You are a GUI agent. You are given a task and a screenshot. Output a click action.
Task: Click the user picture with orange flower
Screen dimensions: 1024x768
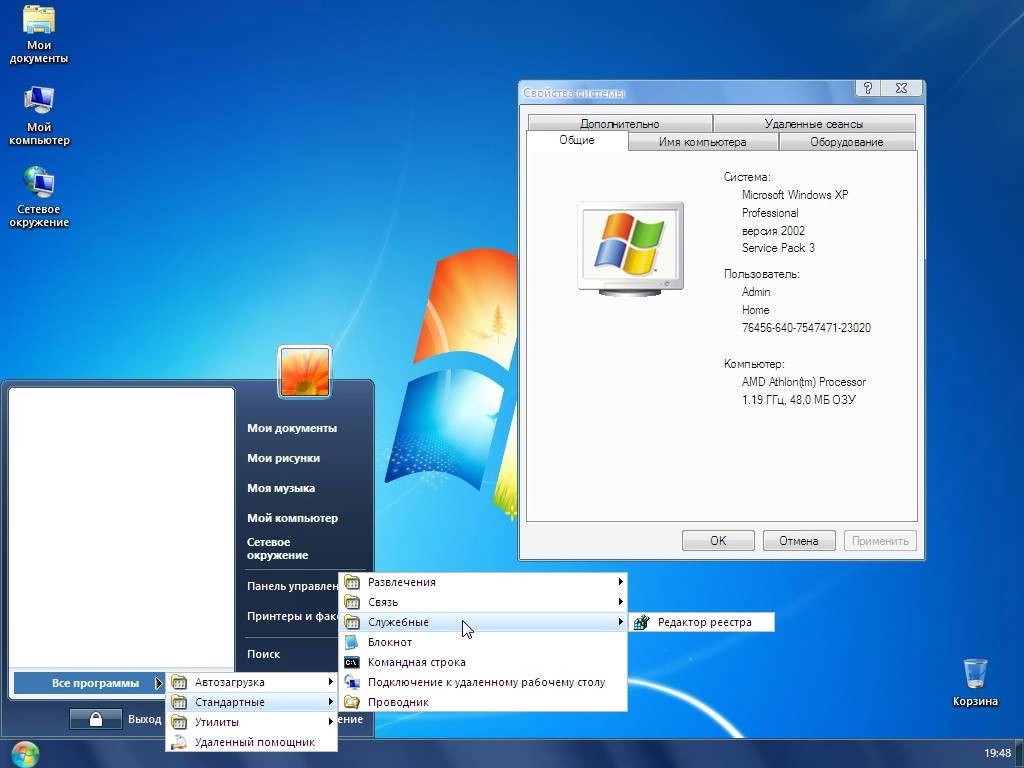(305, 372)
